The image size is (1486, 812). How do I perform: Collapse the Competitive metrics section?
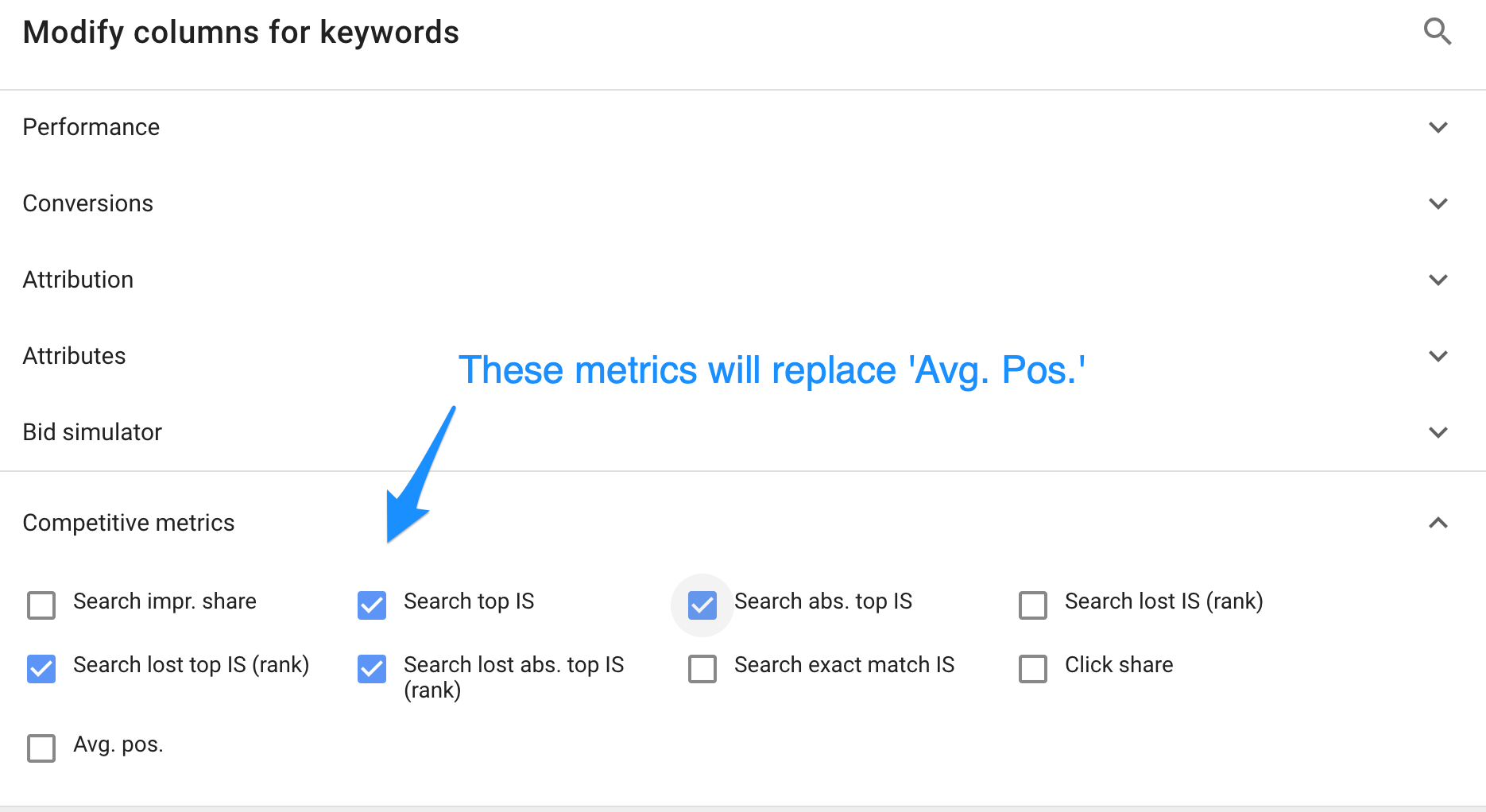pyautogui.click(x=1438, y=523)
